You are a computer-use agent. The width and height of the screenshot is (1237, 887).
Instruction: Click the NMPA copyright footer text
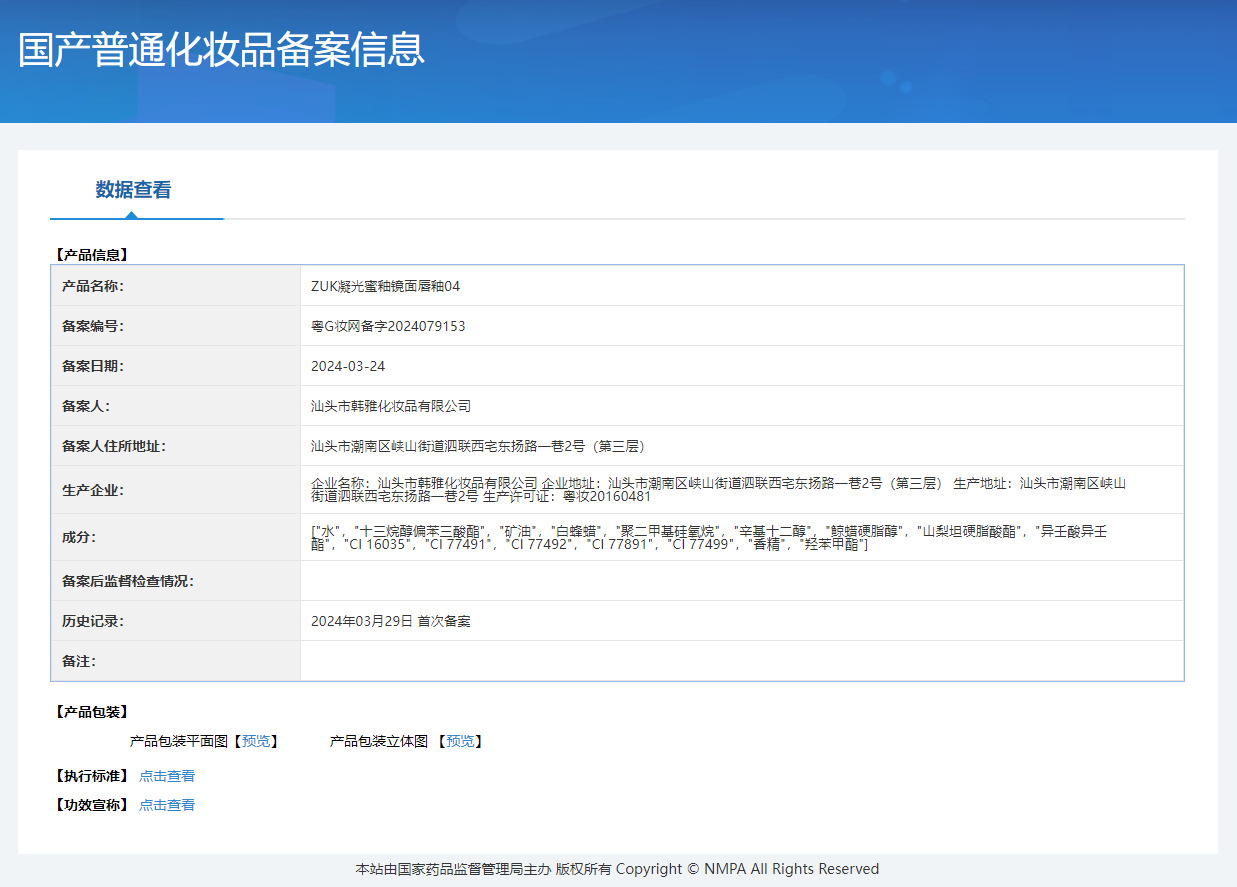coord(618,869)
